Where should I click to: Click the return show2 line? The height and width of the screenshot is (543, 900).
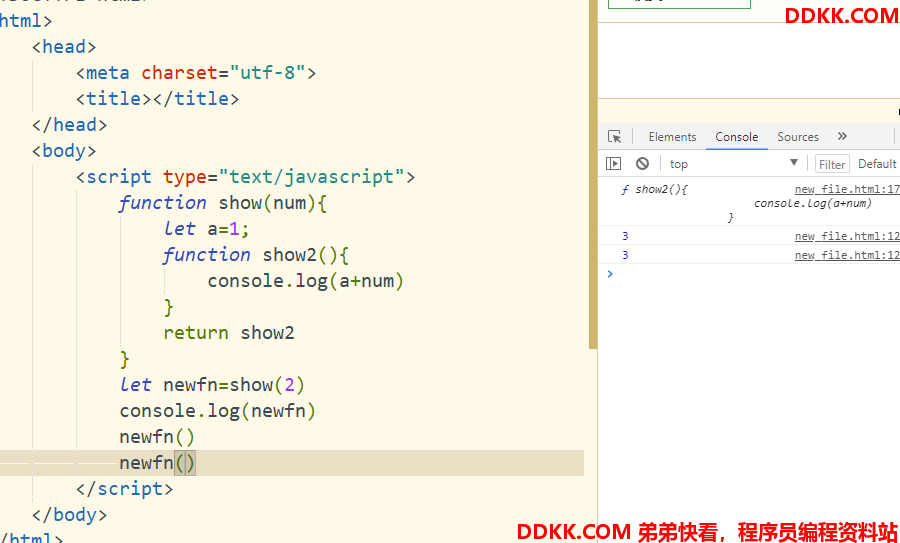(x=228, y=333)
